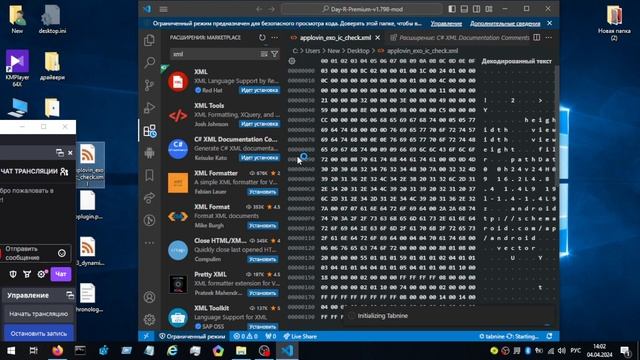Open the editor more actions menu

[x=549, y=38]
